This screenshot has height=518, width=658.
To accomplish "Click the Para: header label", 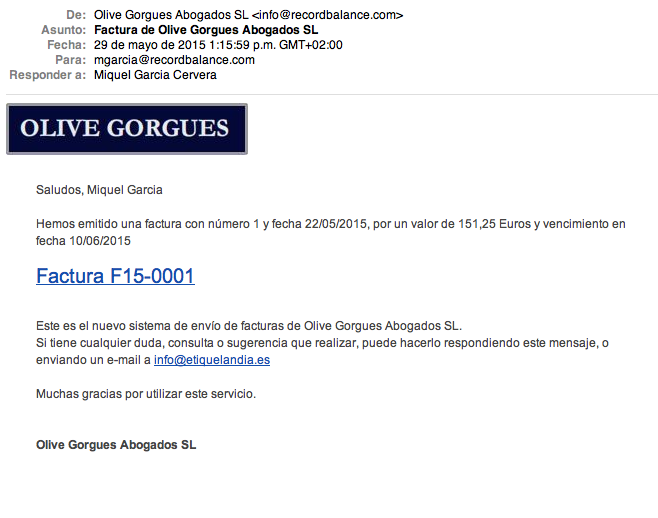I will tap(70, 60).
